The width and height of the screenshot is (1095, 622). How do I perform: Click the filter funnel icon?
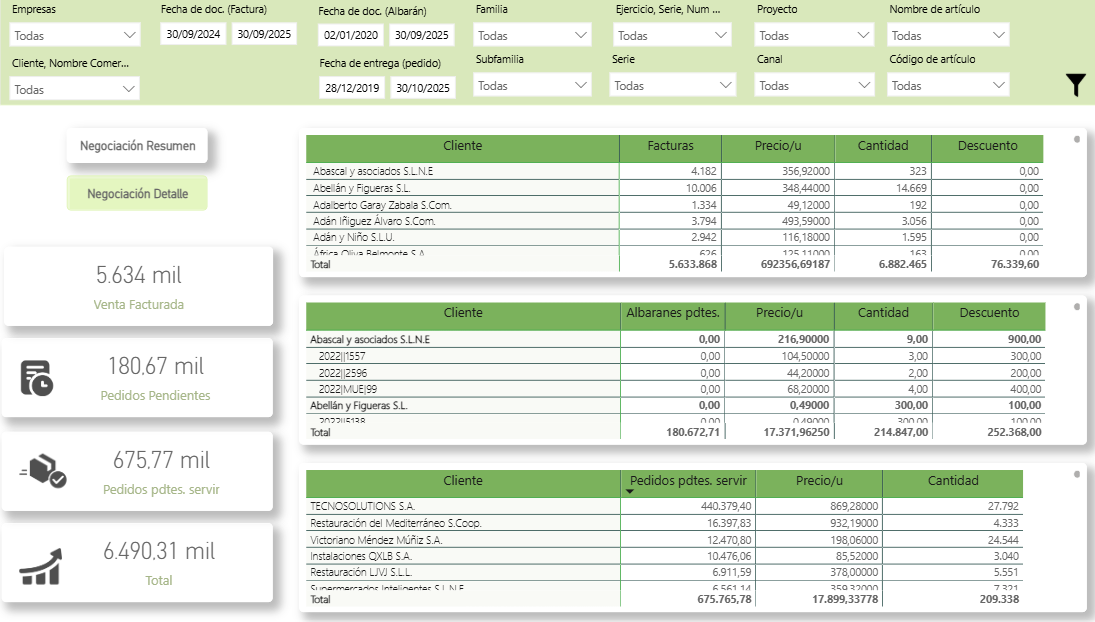pos(1075,85)
